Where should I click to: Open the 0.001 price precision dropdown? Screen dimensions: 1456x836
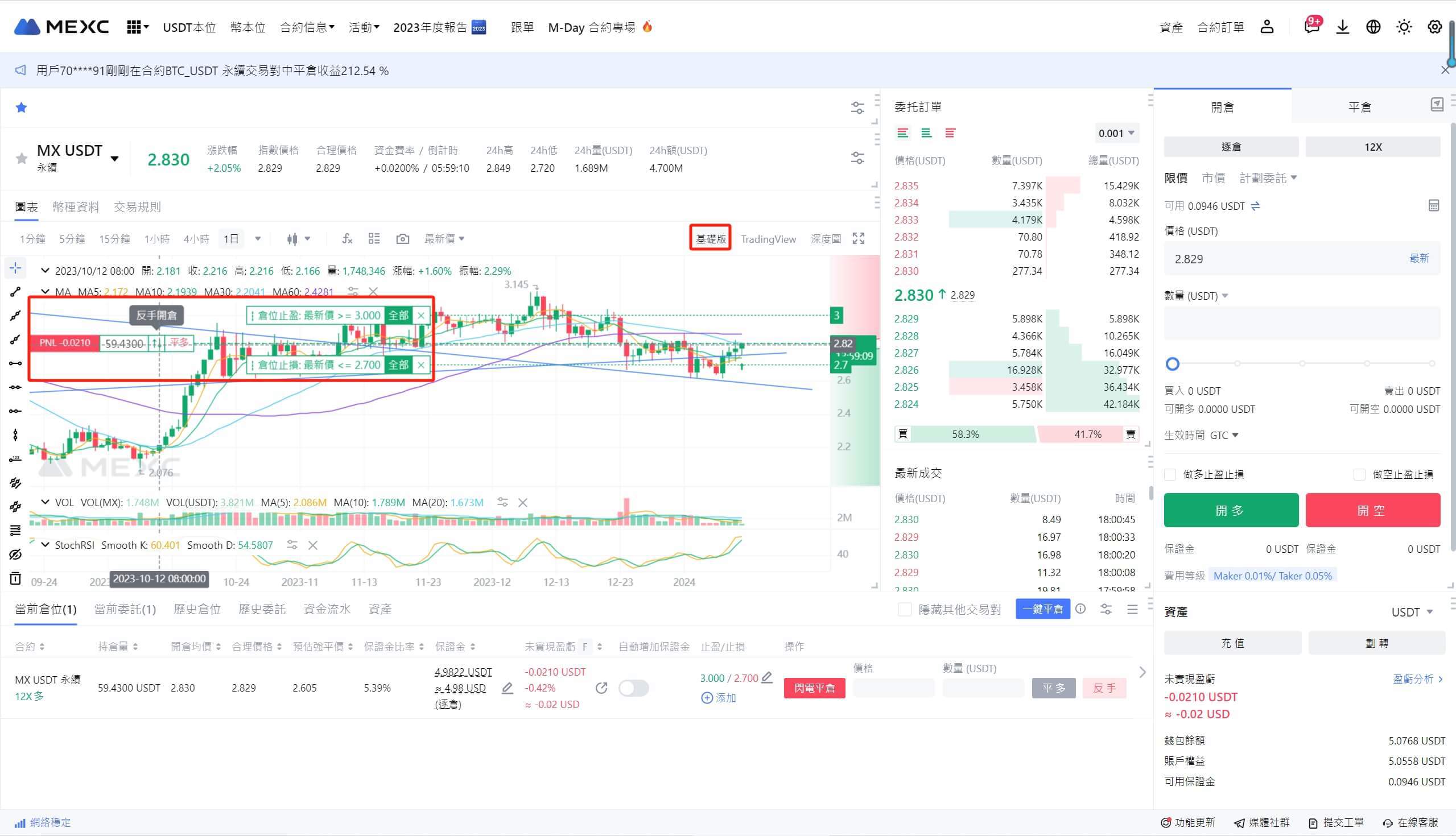click(x=1116, y=133)
